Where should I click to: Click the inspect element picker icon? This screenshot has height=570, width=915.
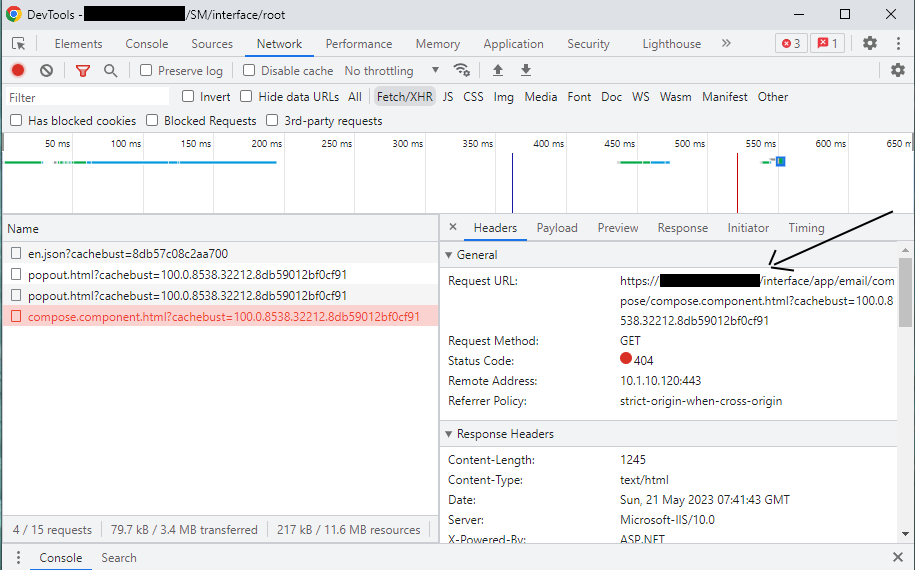[x=18, y=44]
